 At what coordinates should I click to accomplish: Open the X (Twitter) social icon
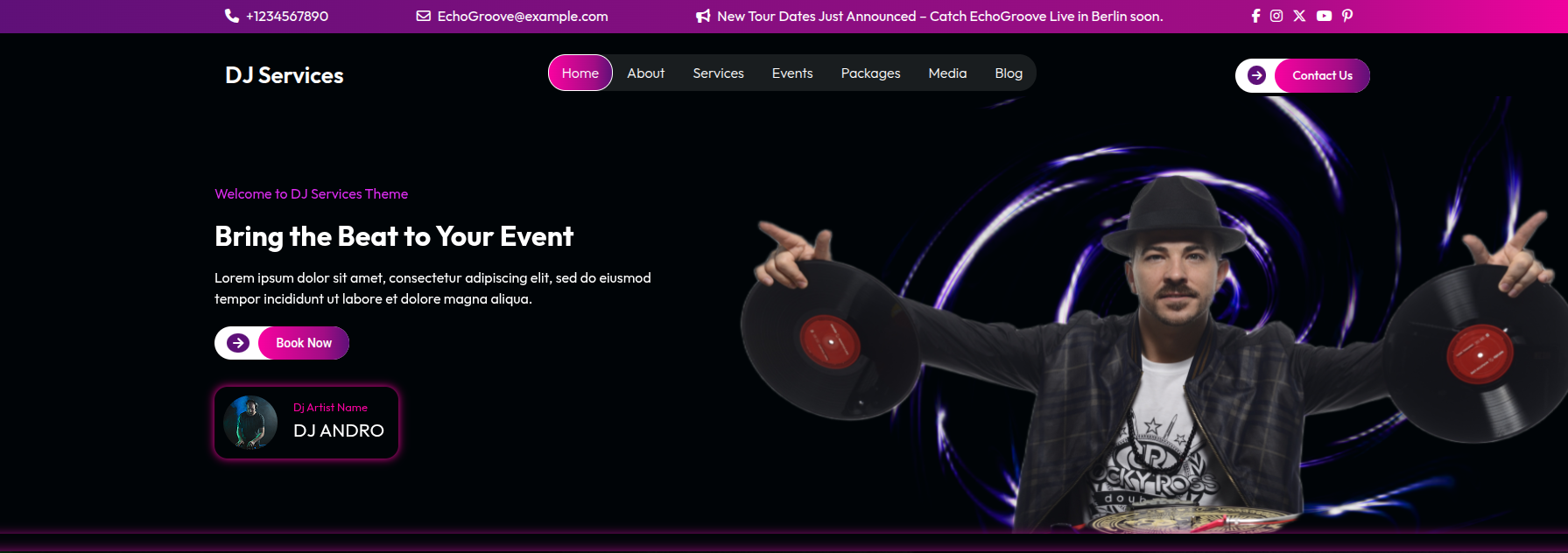pyautogui.click(x=1299, y=16)
